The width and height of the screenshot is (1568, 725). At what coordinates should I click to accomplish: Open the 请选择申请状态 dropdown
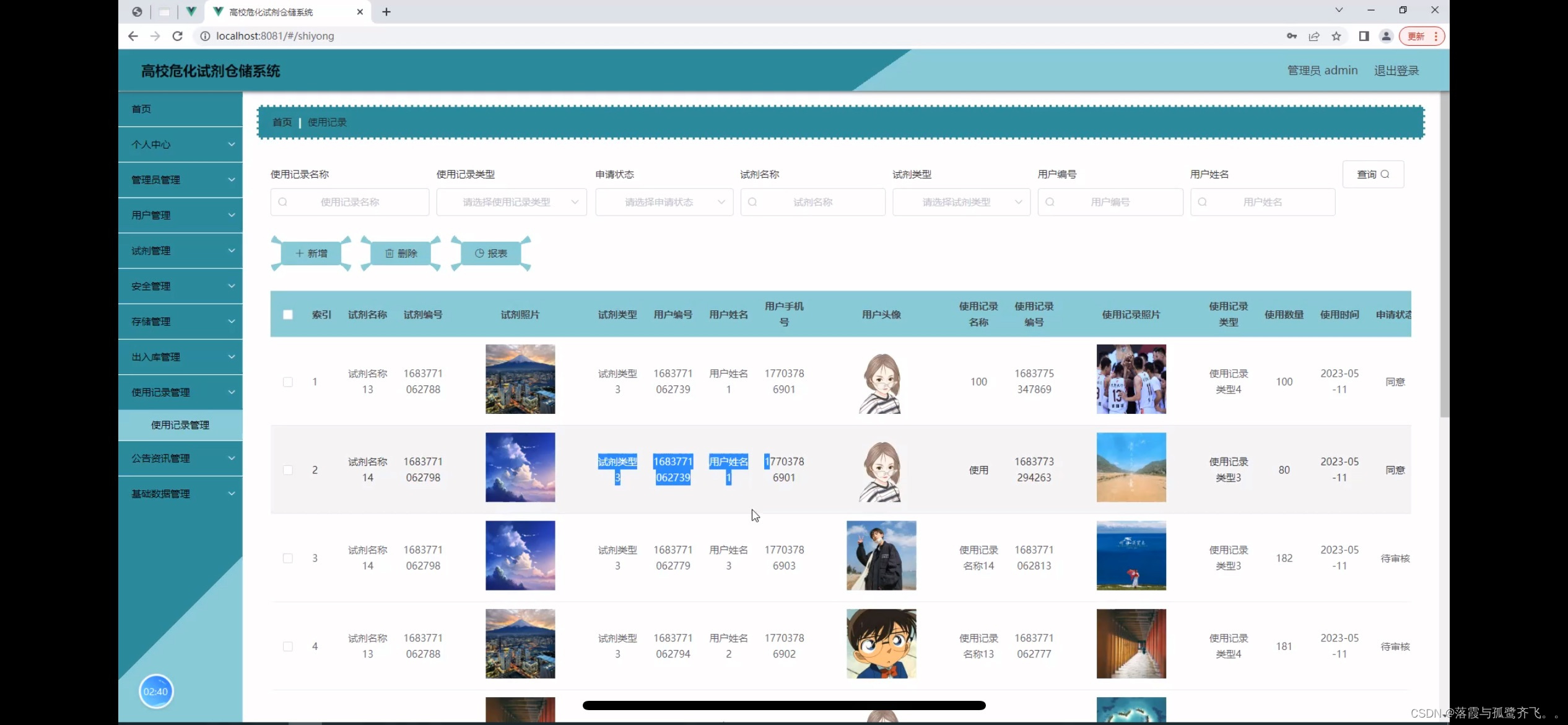click(x=664, y=202)
